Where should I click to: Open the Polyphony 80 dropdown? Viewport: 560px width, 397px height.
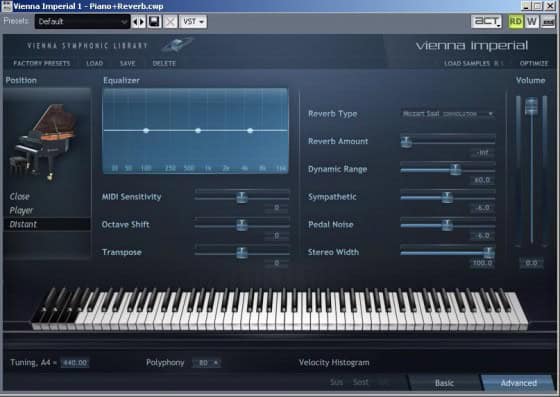(x=206, y=363)
